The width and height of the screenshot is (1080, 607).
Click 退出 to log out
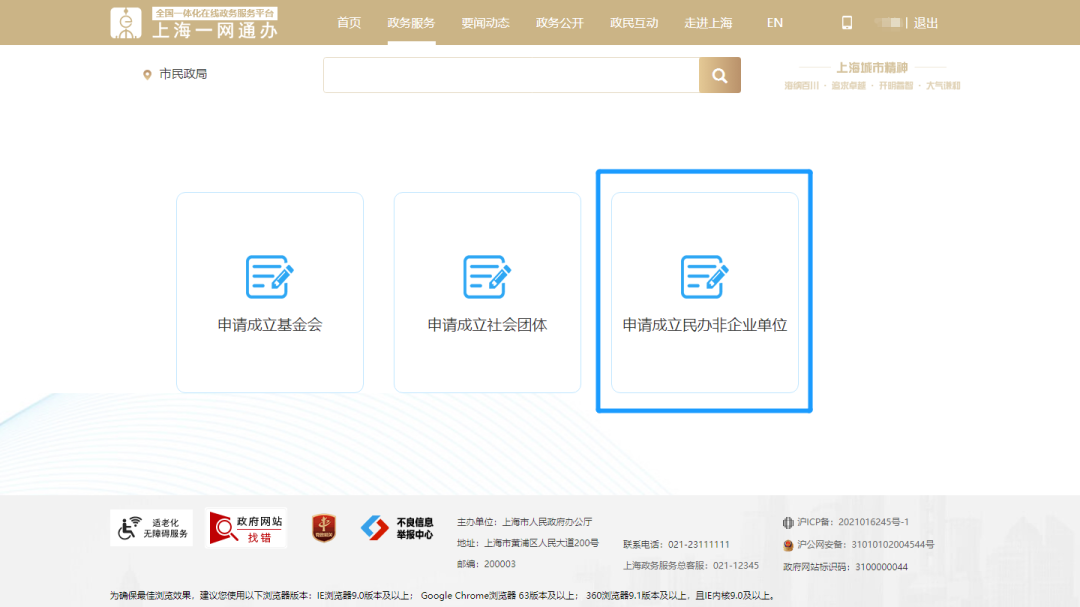(924, 21)
